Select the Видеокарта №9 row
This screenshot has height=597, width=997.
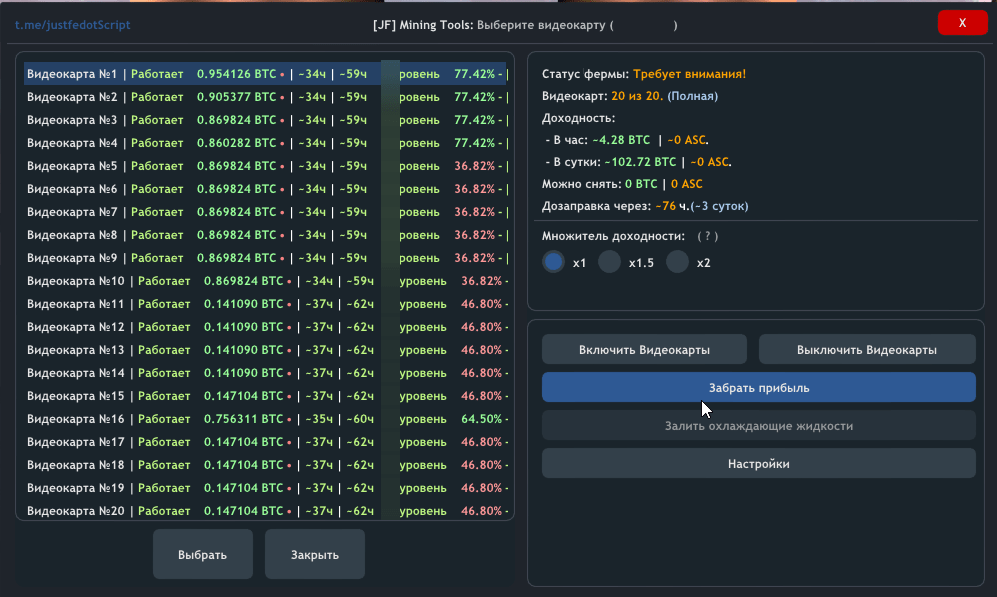266,257
